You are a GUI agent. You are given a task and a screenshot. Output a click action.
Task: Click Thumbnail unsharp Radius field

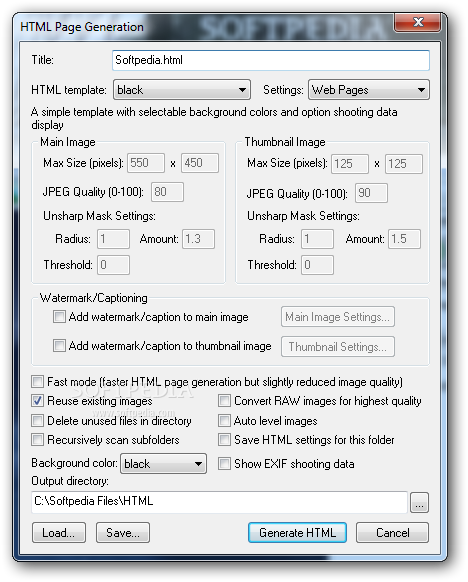coord(317,239)
